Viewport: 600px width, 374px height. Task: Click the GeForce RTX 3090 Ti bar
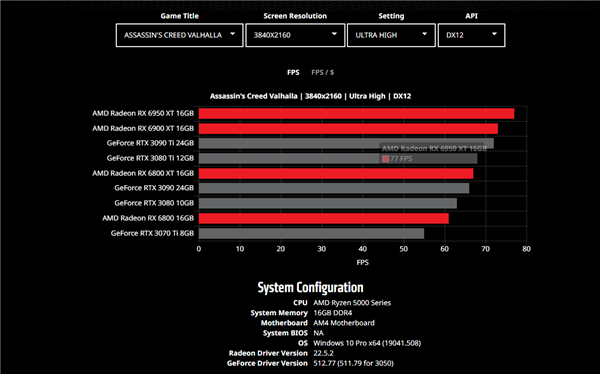(x=346, y=144)
